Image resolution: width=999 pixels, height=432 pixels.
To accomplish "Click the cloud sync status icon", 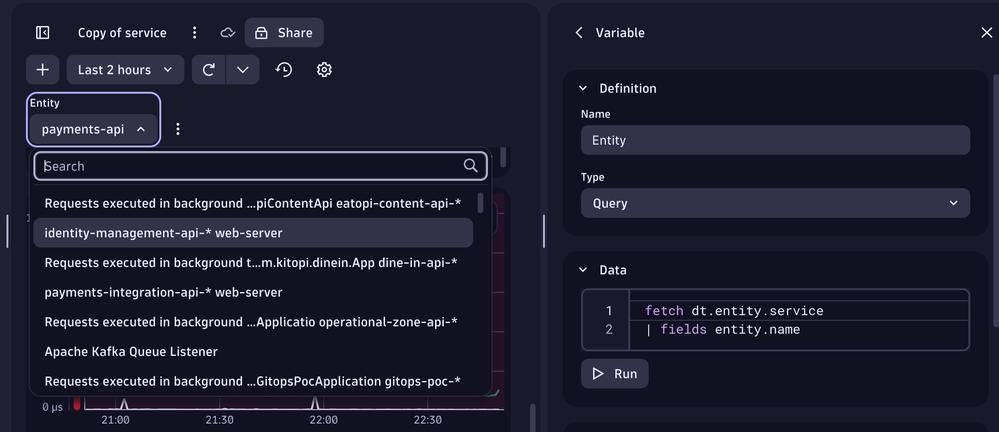I will pos(228,33).
